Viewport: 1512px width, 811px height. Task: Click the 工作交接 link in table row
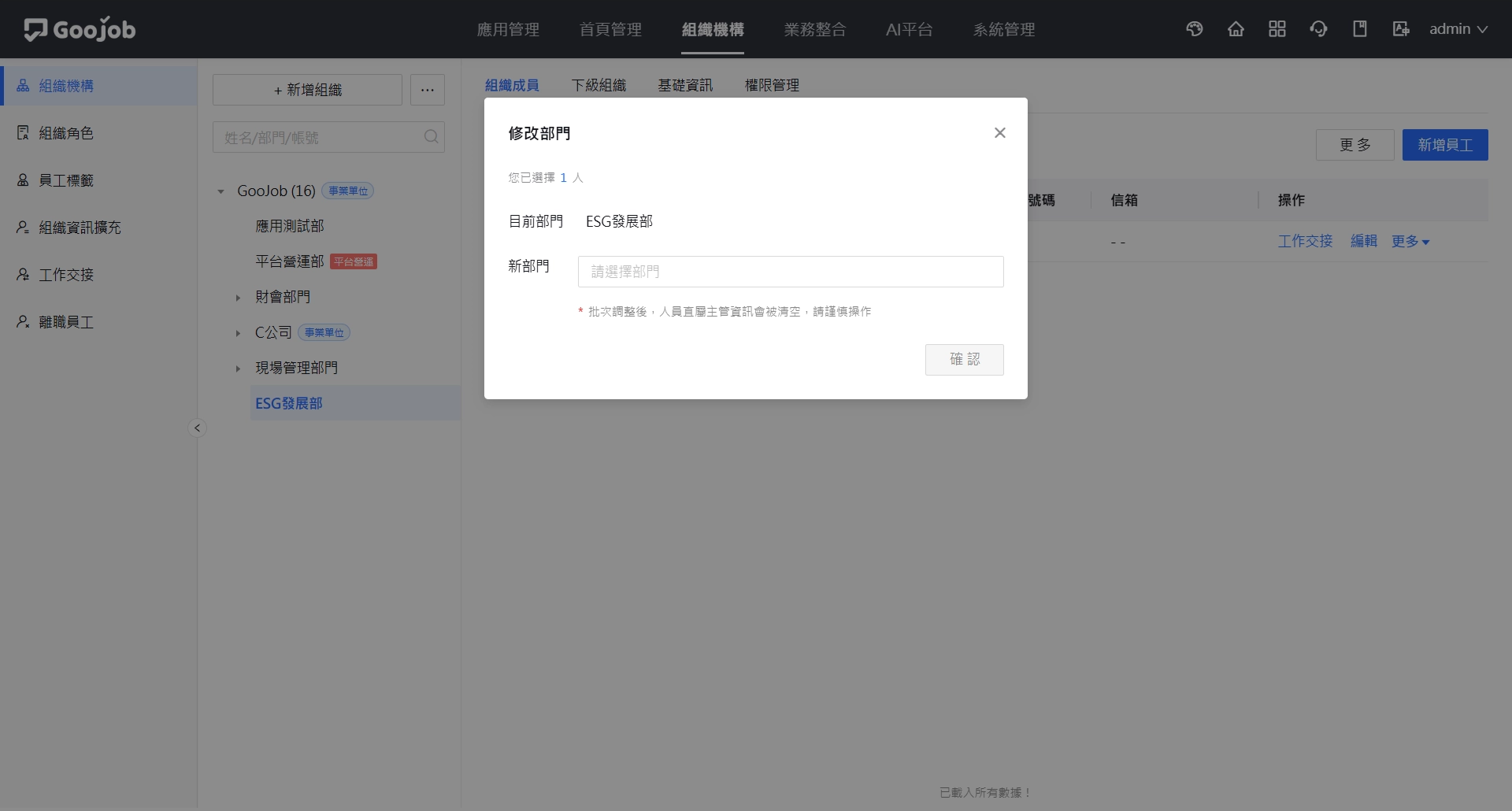coord(1305,241)
